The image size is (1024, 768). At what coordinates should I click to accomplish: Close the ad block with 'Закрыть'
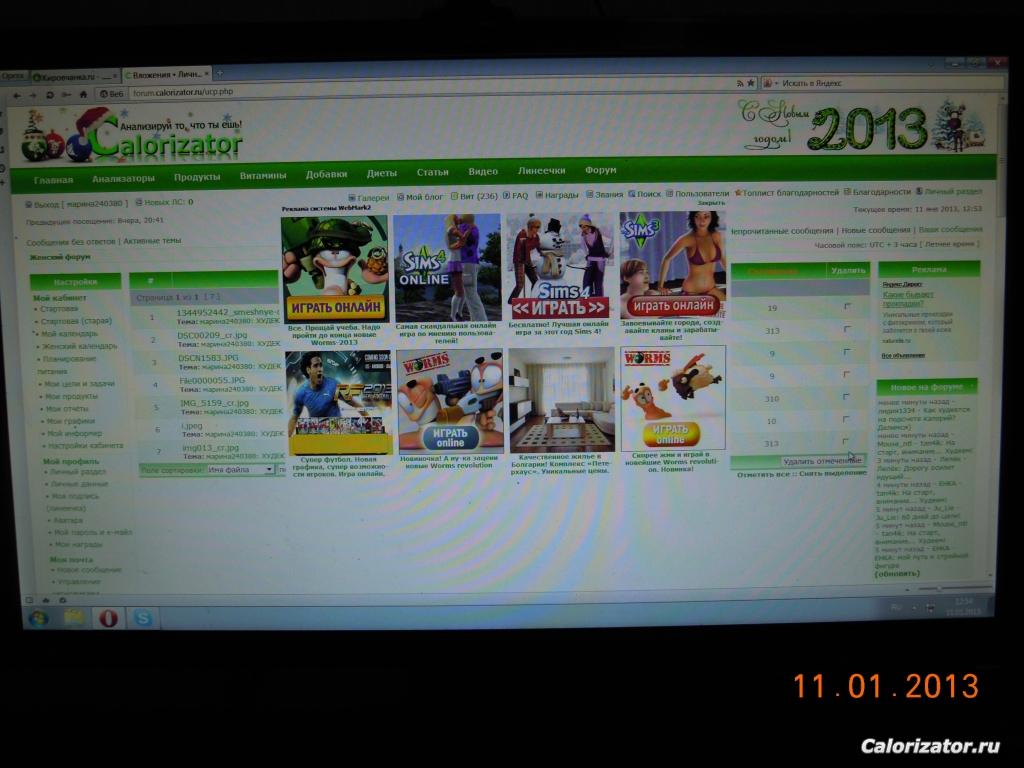click(711, 203)
